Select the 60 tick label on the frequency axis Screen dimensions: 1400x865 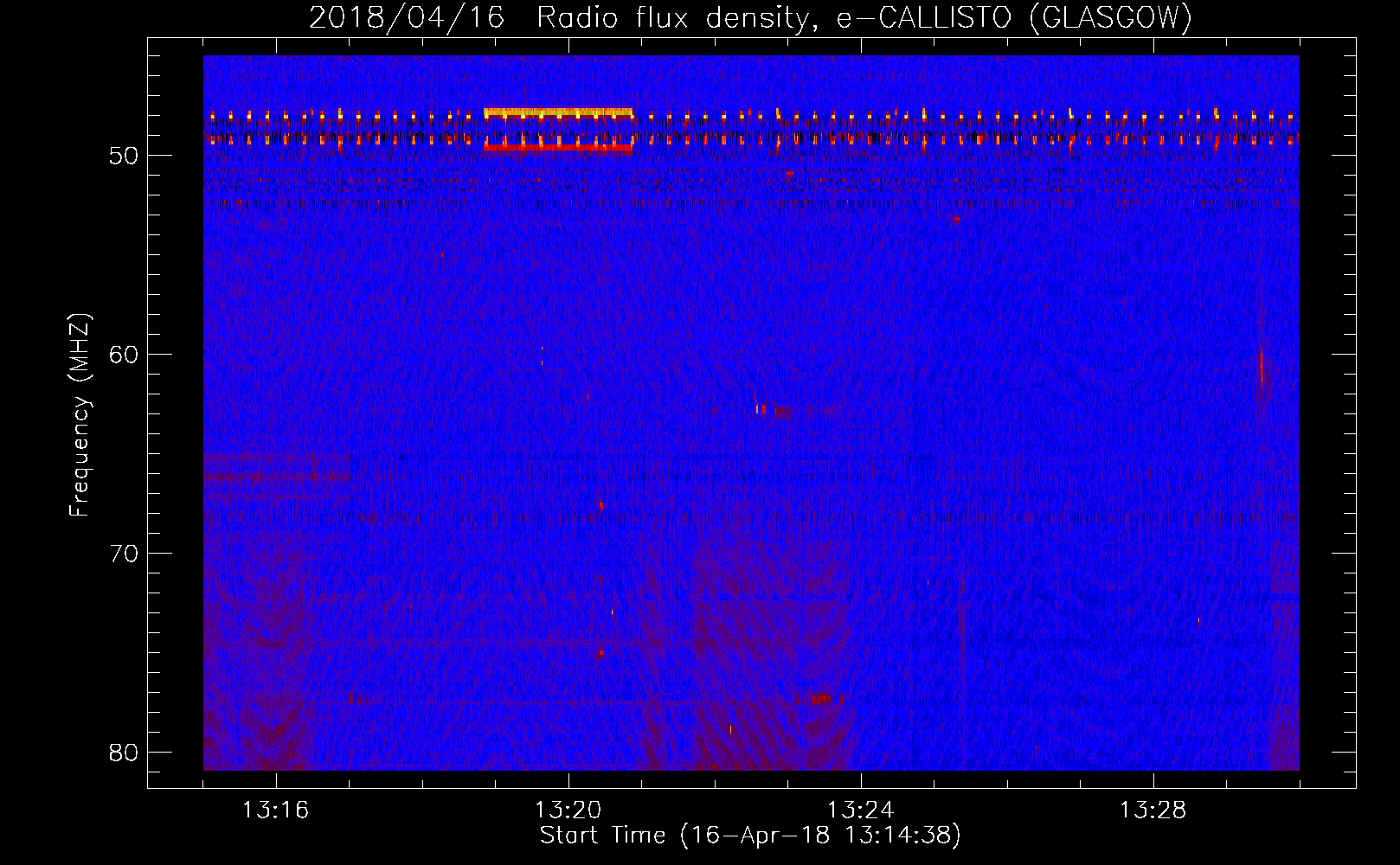123,355
